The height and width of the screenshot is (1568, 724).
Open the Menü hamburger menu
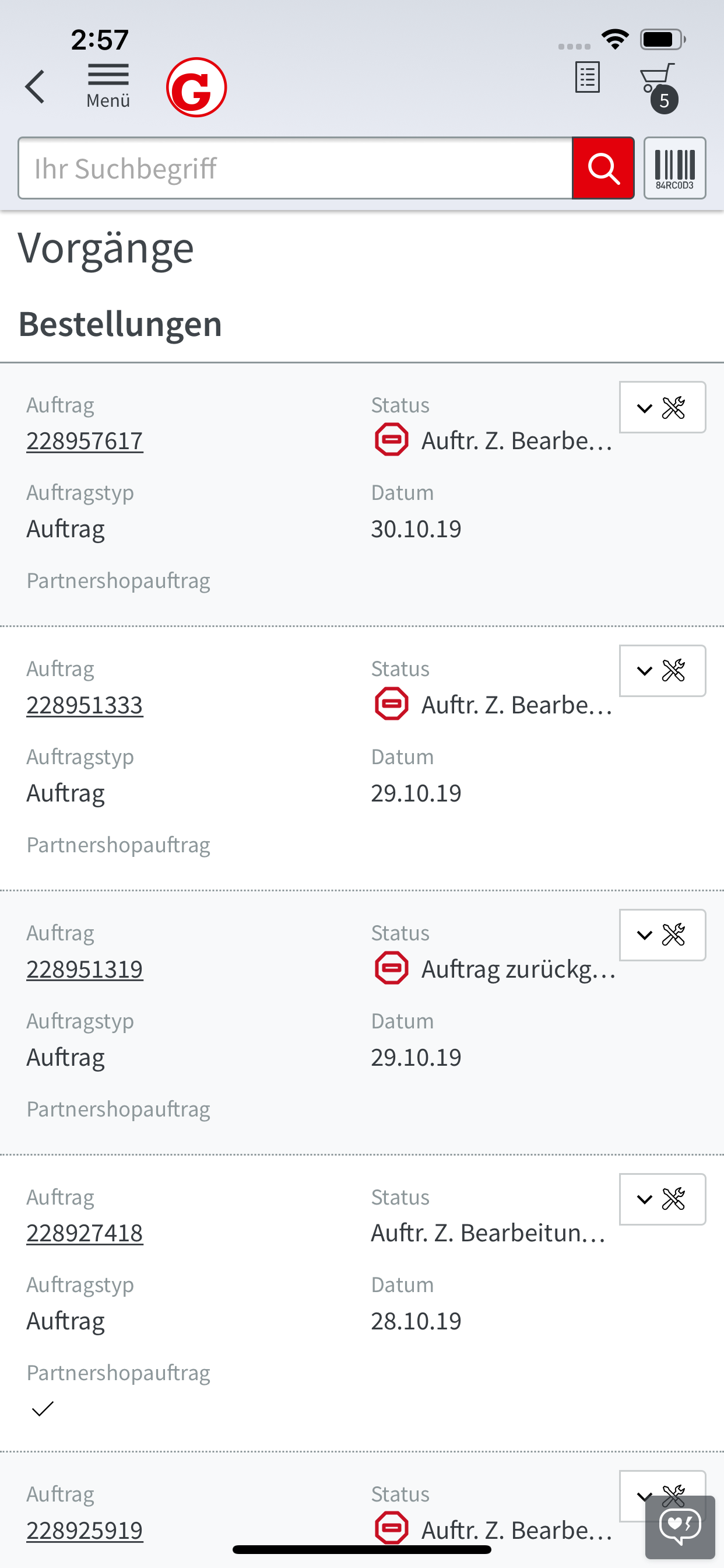[108, 86]
